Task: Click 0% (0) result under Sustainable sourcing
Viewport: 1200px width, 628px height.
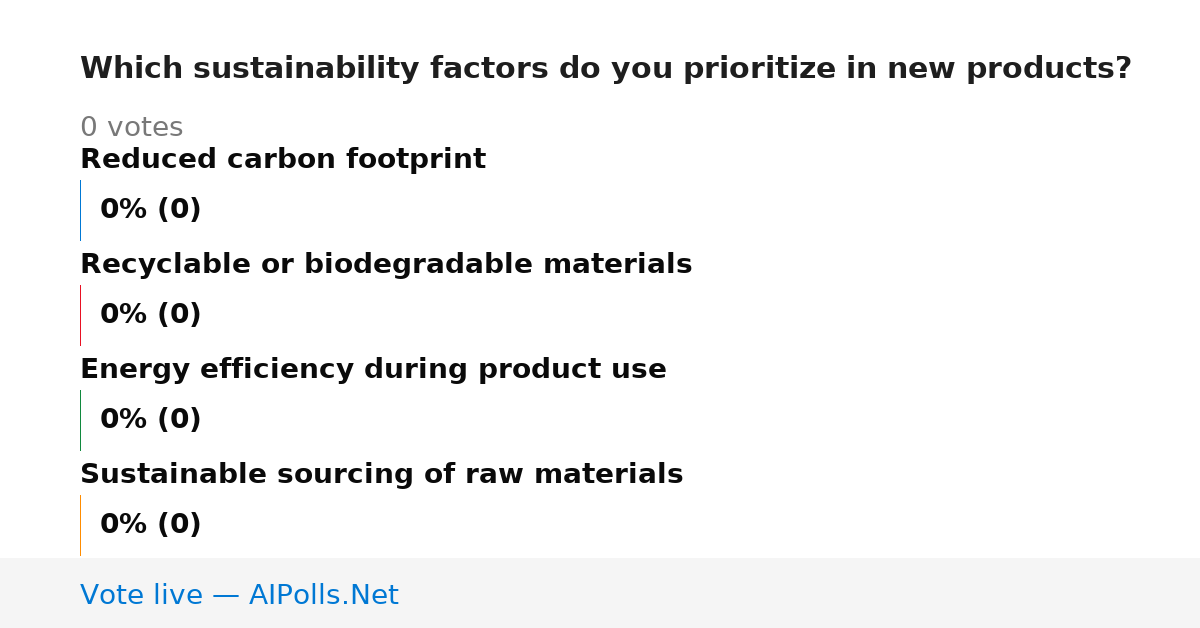Action: [x=151, y=525]
